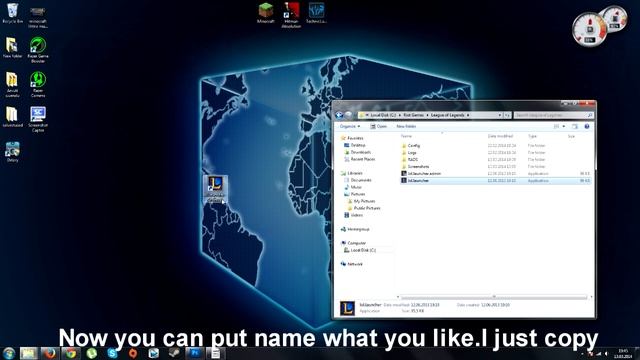The image size is (640, 360).
Task: Click Favorites in the navigation pane
Action: point(355,138)
